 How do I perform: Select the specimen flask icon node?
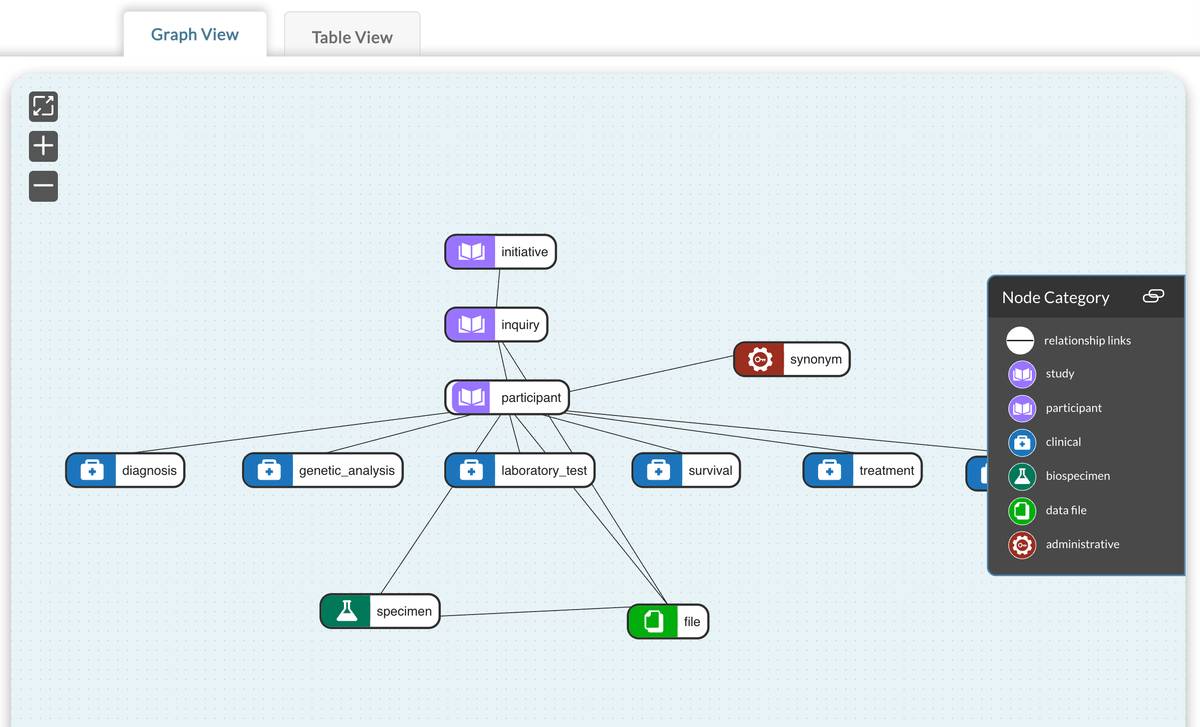[x=346, y=611]
